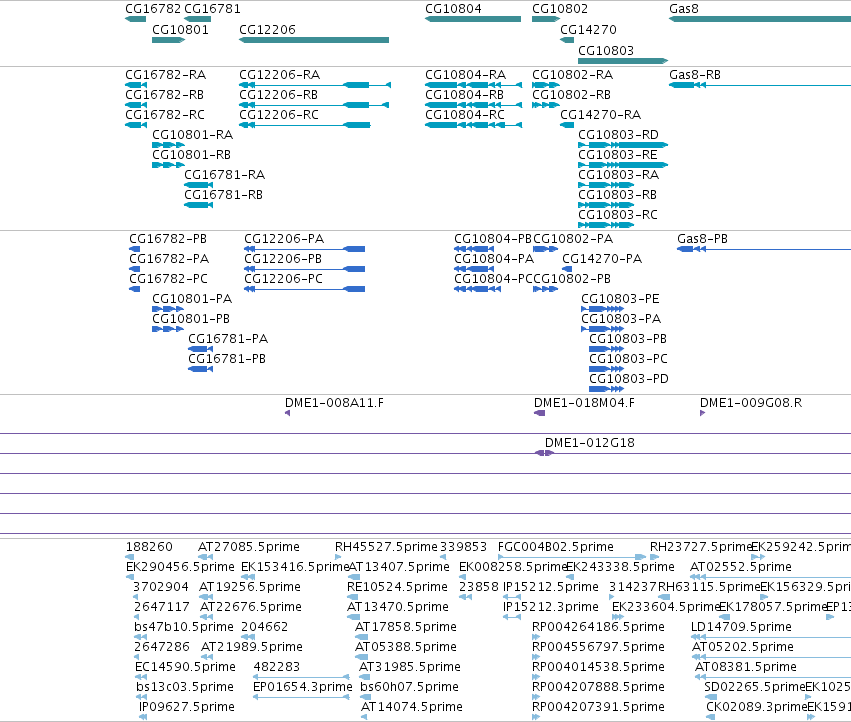Click EST LD14709.5prime

(741, 626)
